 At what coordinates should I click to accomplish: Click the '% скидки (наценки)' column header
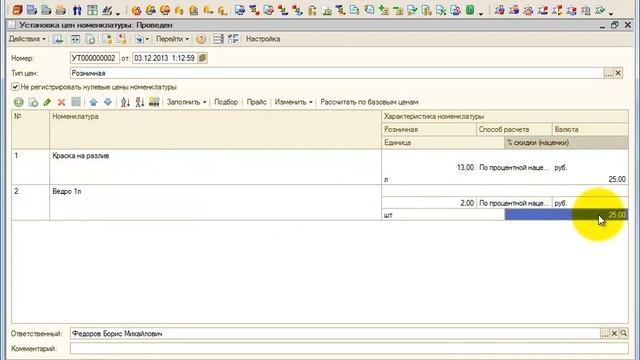(566, 142)
